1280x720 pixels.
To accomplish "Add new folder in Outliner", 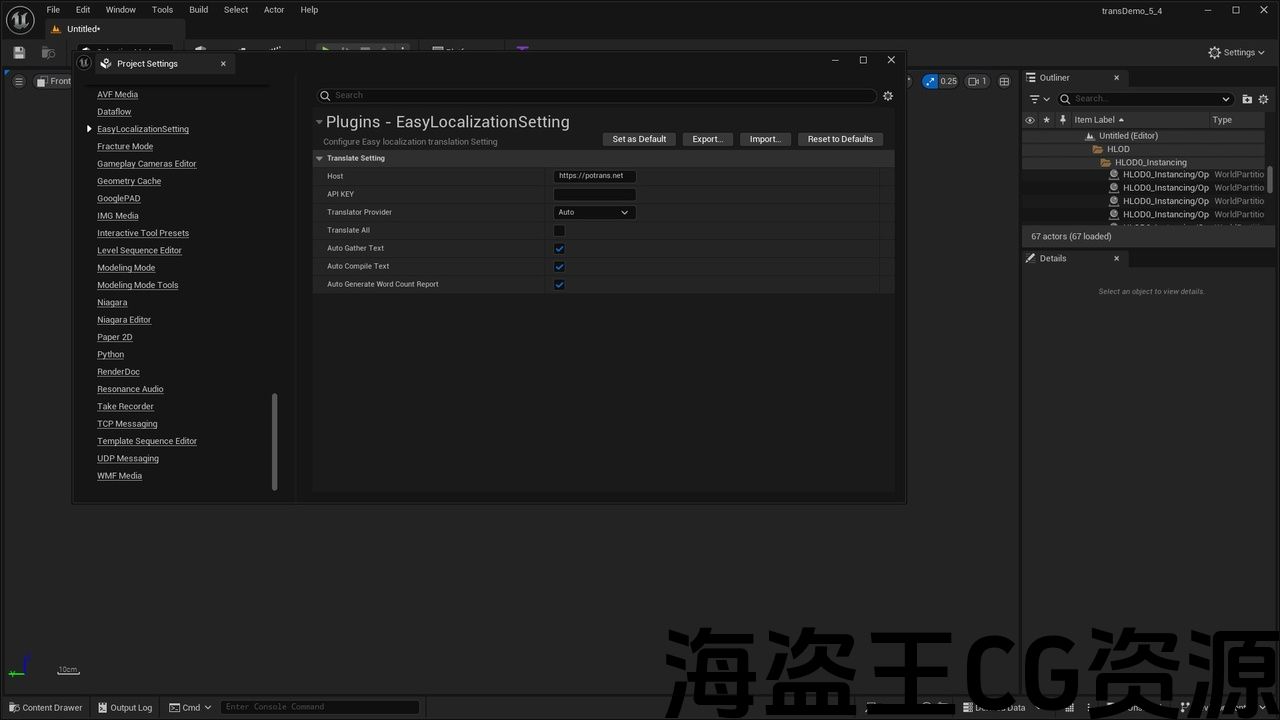I will (x=1247, y=99).
